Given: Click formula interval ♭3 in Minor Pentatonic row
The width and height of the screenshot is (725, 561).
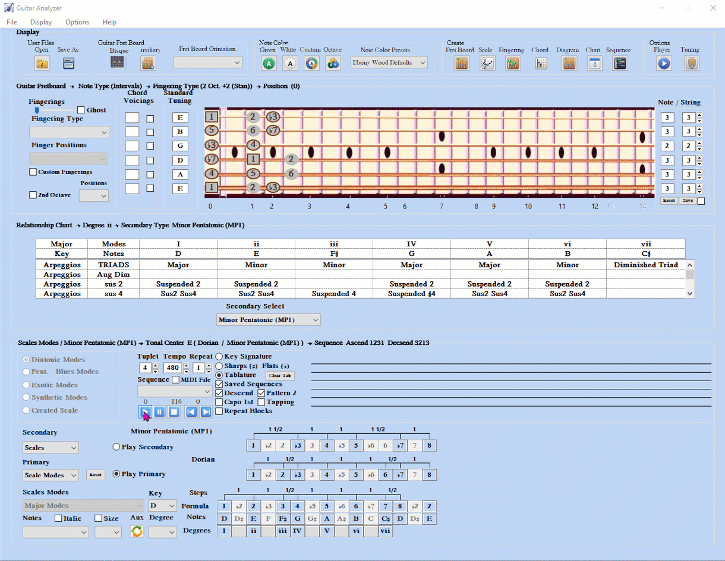Looking at the screenshot, I should click(x=297, y=446).
